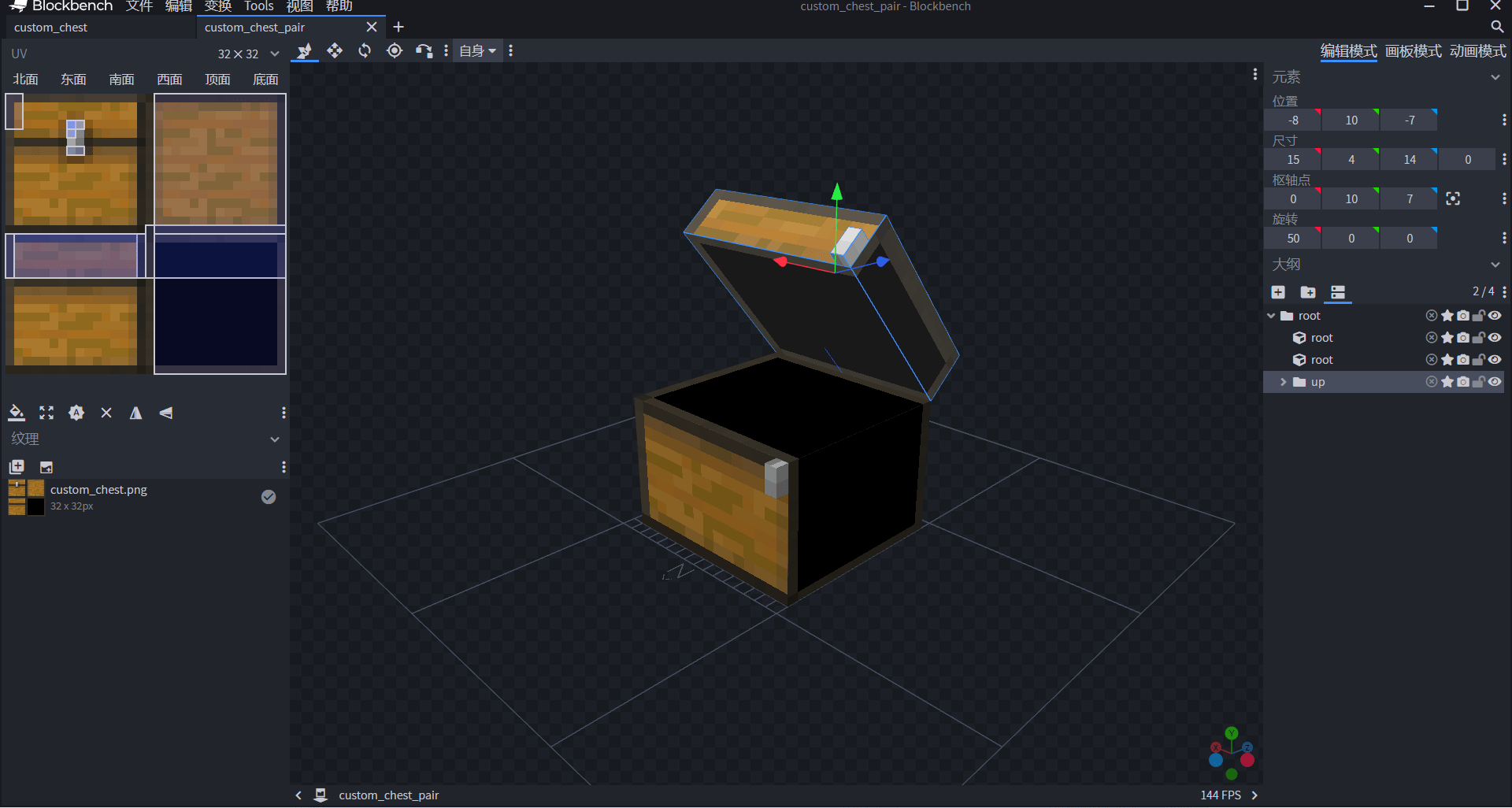The height and width of the screenshot is (808, 1512).
Task: Click the UV paint bucket fill icon
Action: tap(17, 413)
